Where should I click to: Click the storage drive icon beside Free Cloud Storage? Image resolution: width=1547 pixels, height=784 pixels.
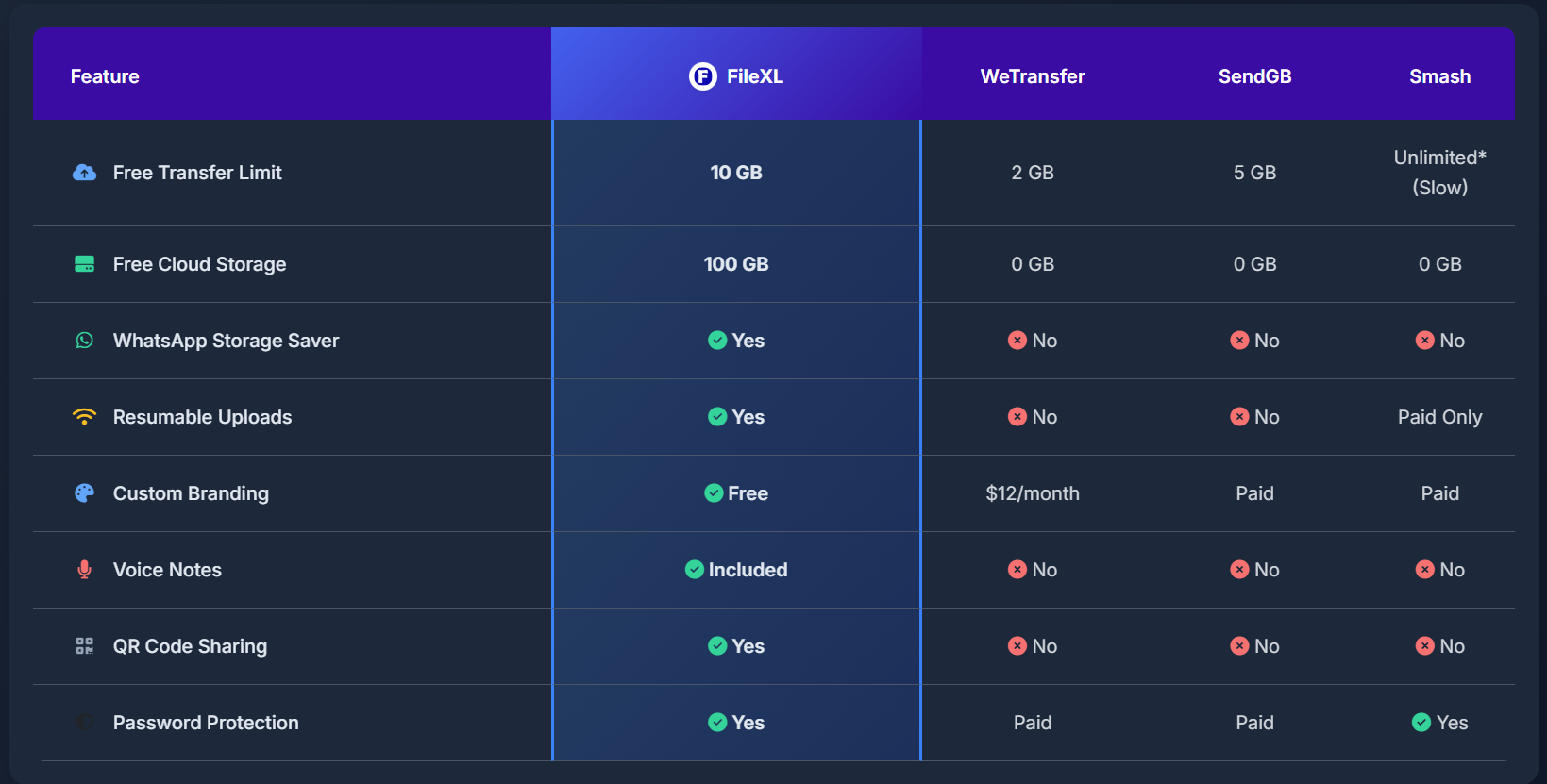[x=85, y=264]
